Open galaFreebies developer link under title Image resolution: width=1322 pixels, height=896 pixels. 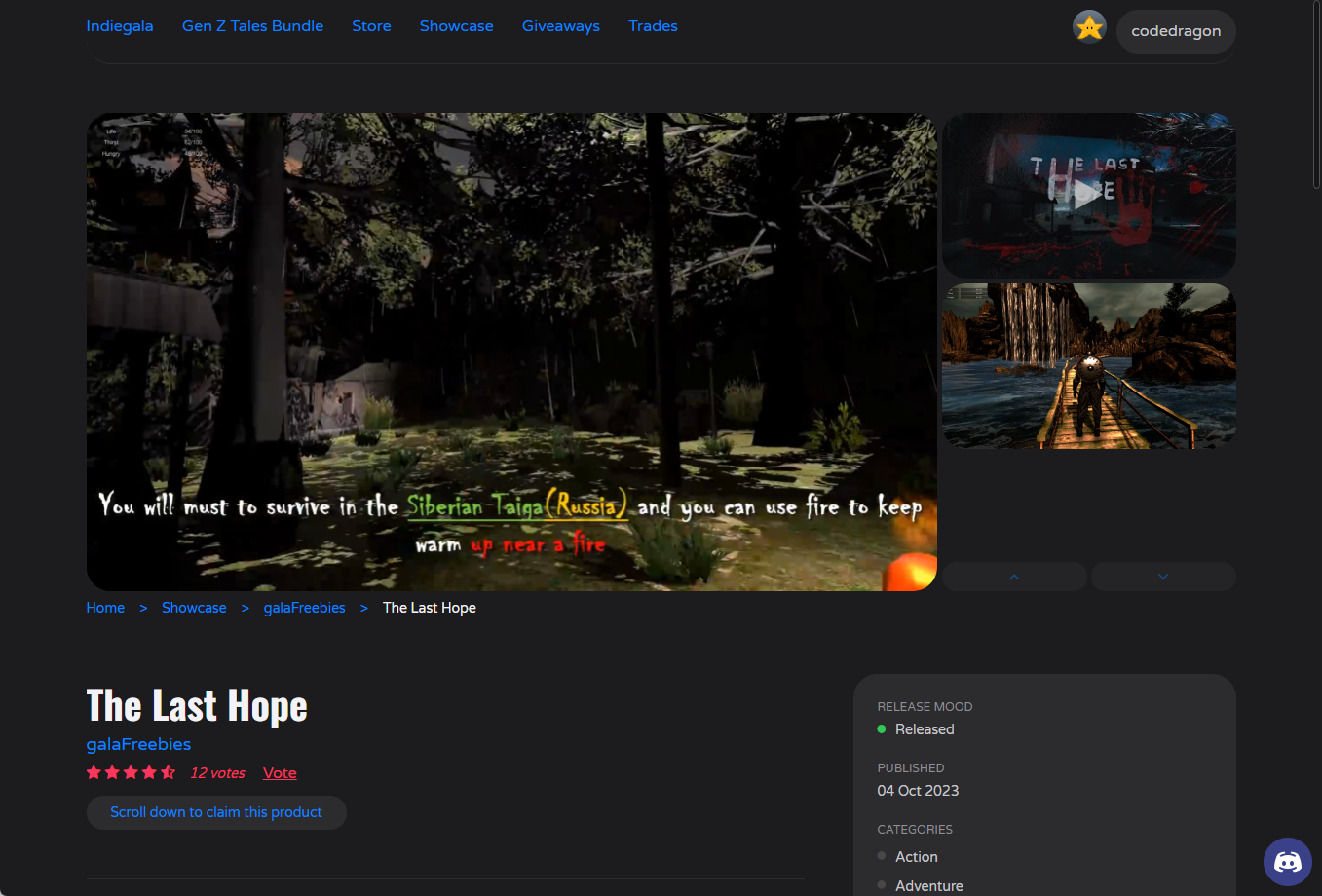tap(138, 744)
